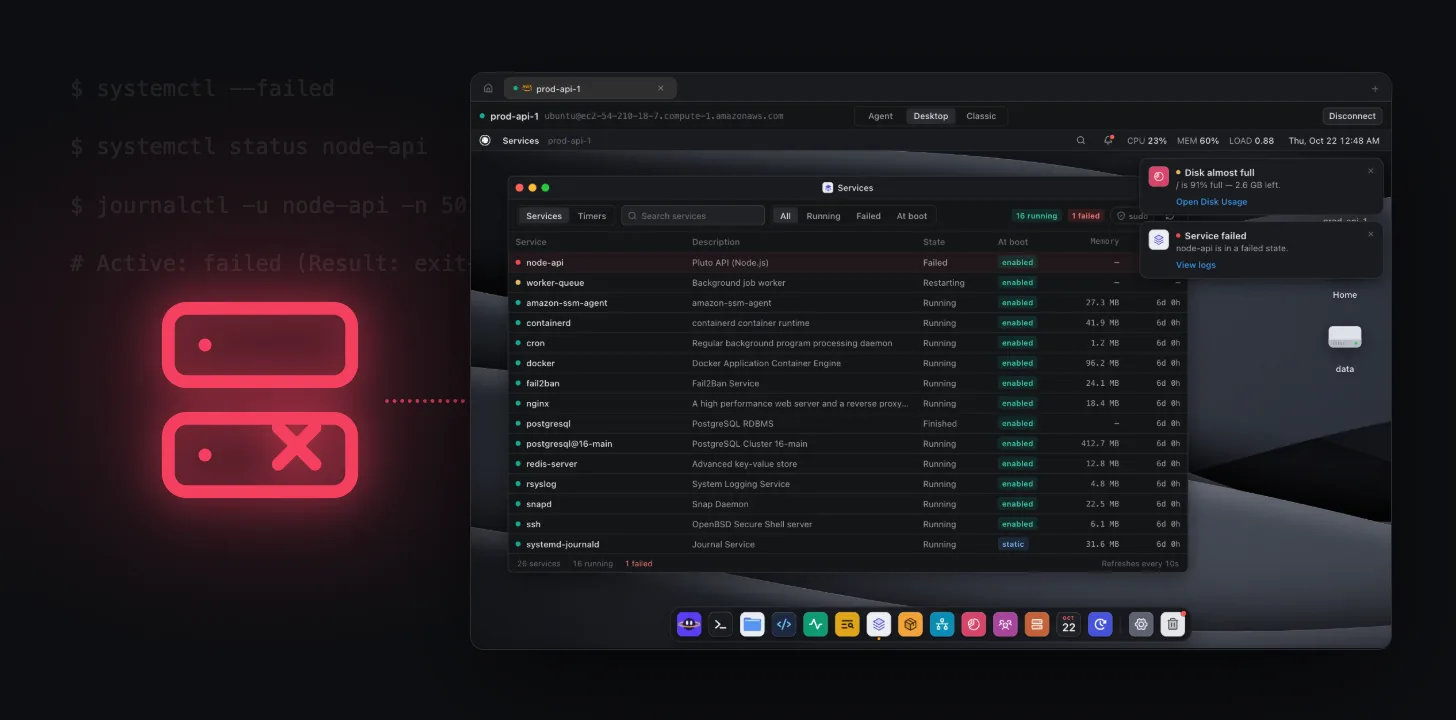This screenshot has height=720, width=1456.
Task: Switch to the Agent view
Action: tap(880, 116)
